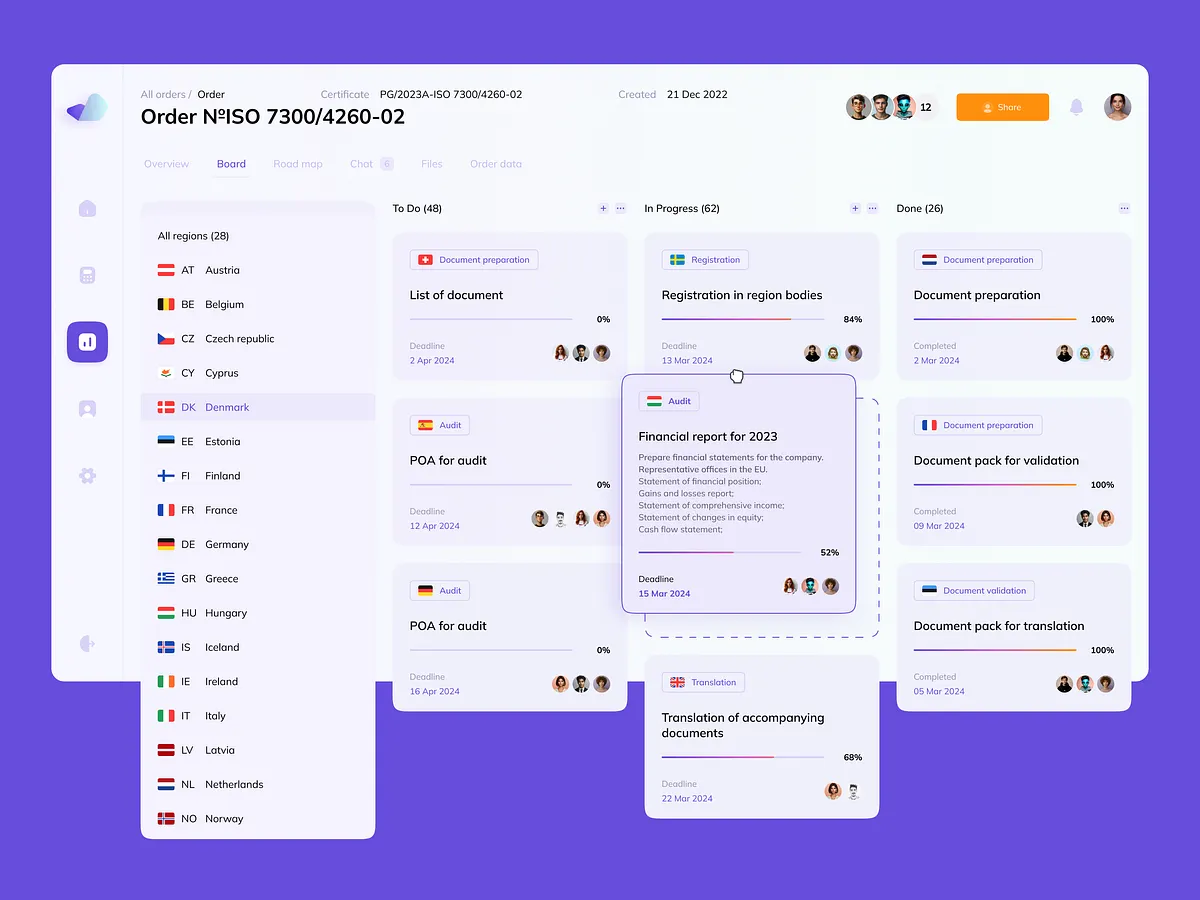Go back via the All orders breadcrumb
Image resolution: width=1200 pixels, height=900 pixels.
tap(163, 94)
